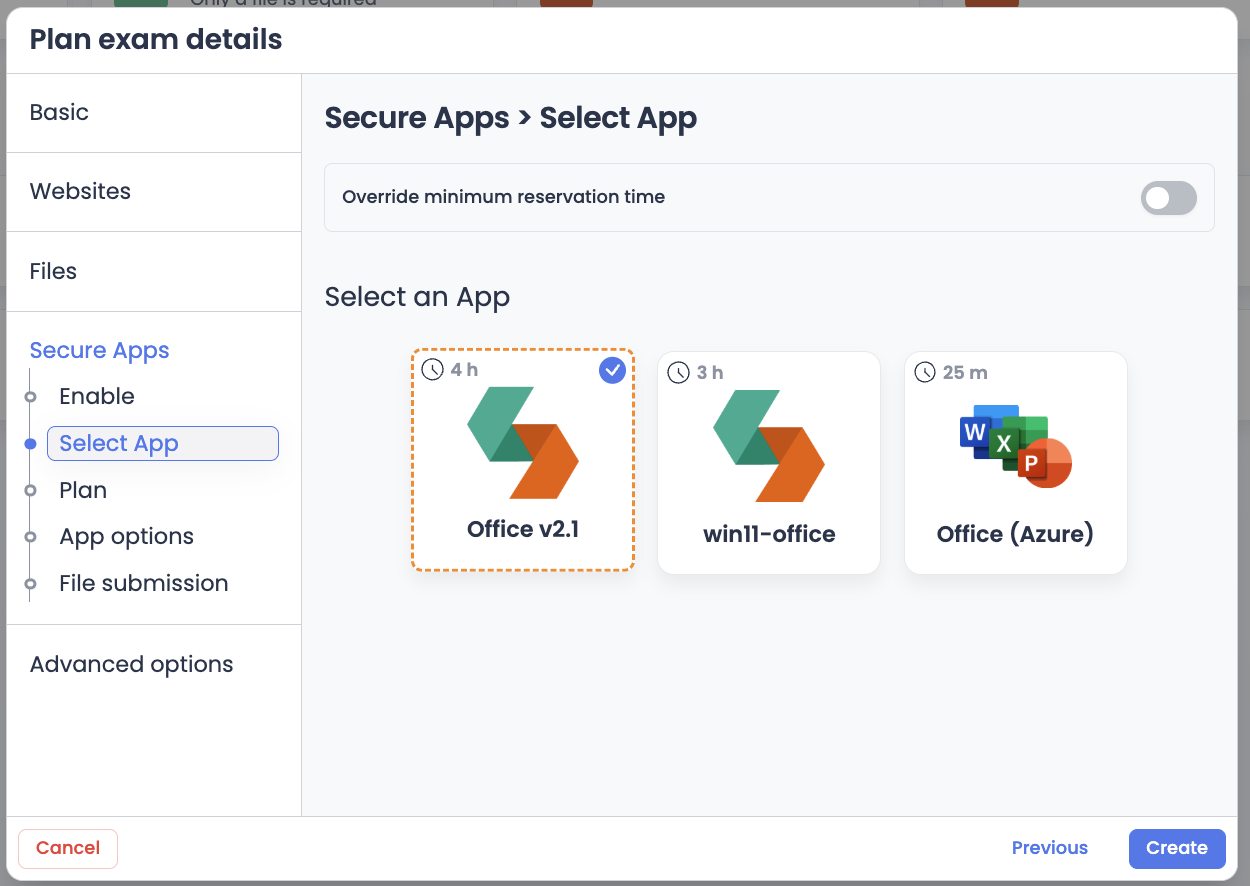Image resolution: width=1250 pixels, height=886 pixels.
Task: Select the Select App step
Action: pos(119,443)
